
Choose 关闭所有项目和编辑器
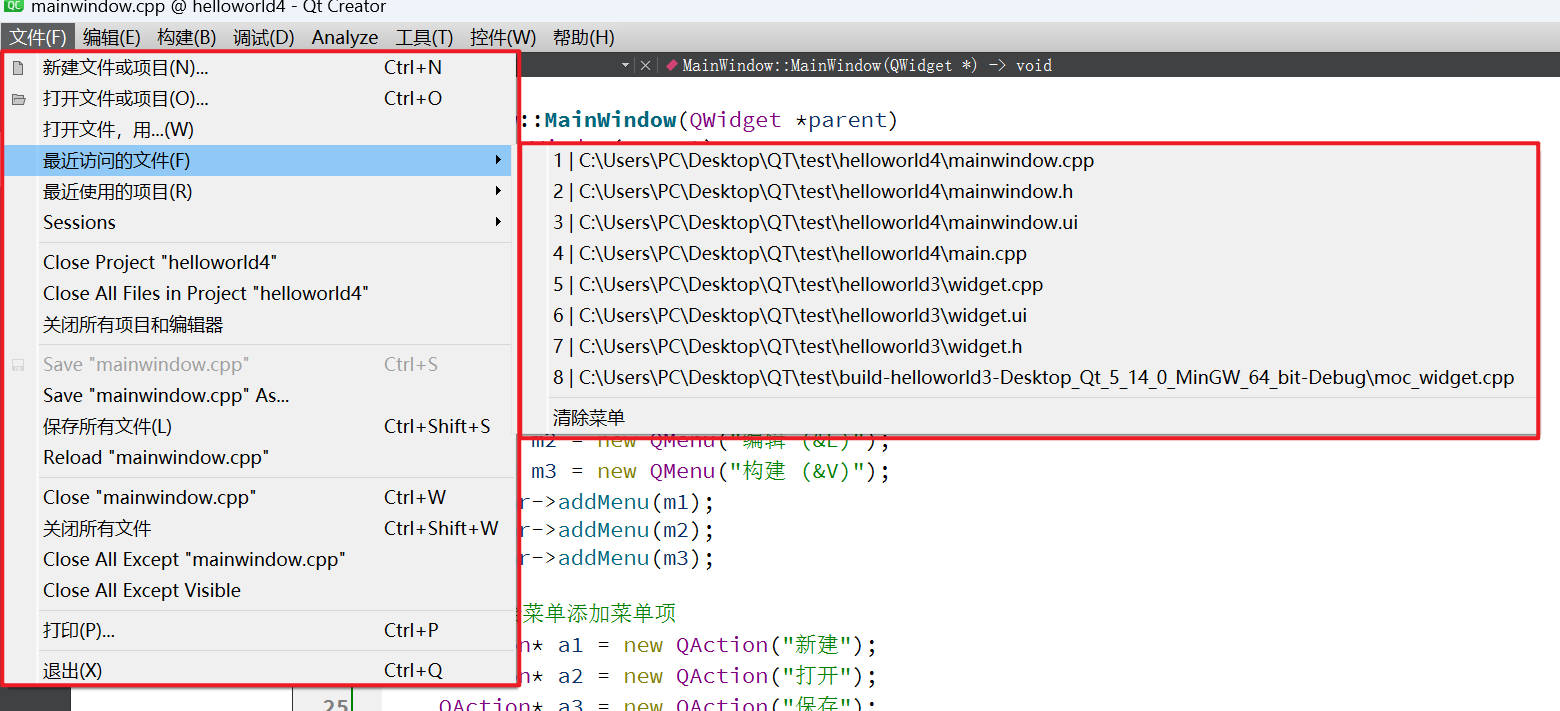[258, 325]
